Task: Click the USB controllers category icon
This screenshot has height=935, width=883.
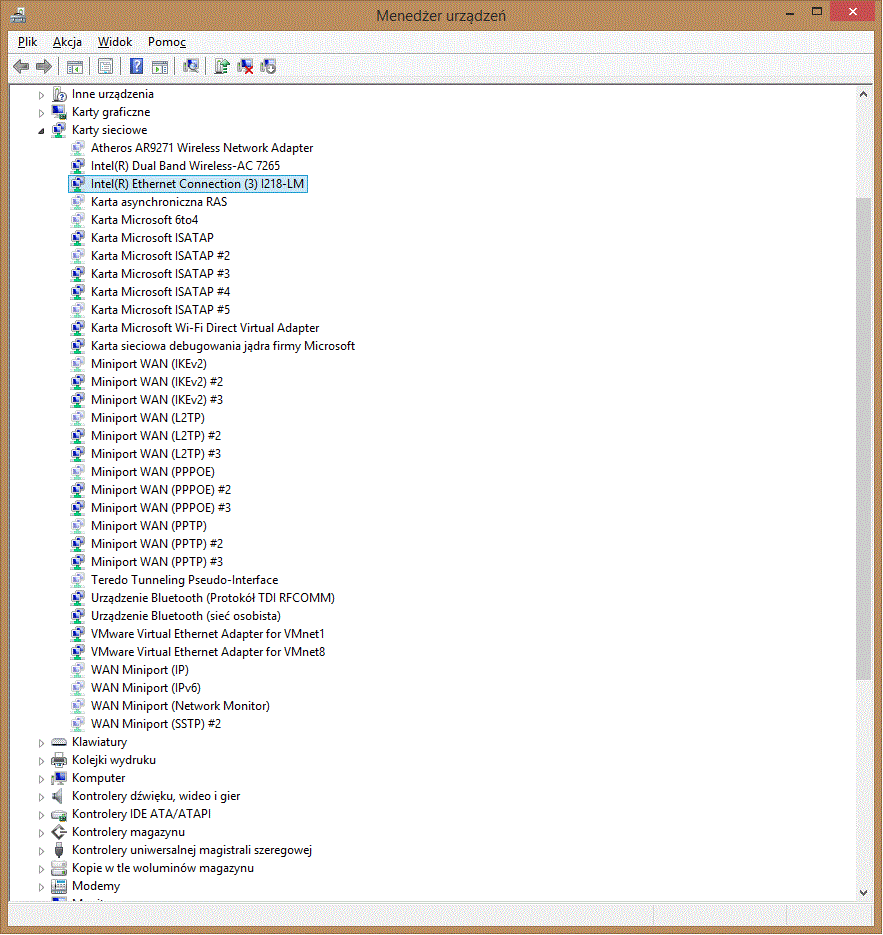Action: tap(58, 850)
